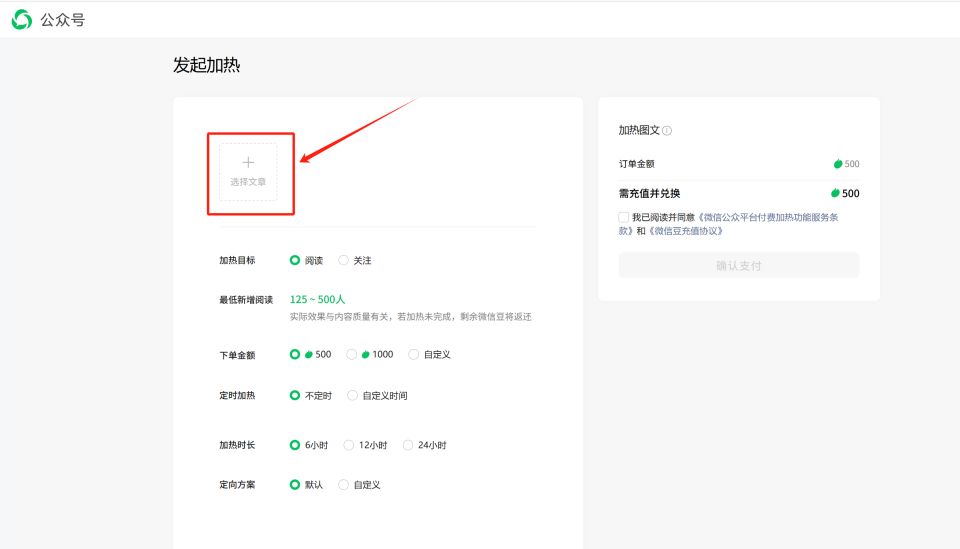Select 自定义 for 定向方案
Image resolution: width=960 pixels, height=549 pixels.
coord(343,485)
